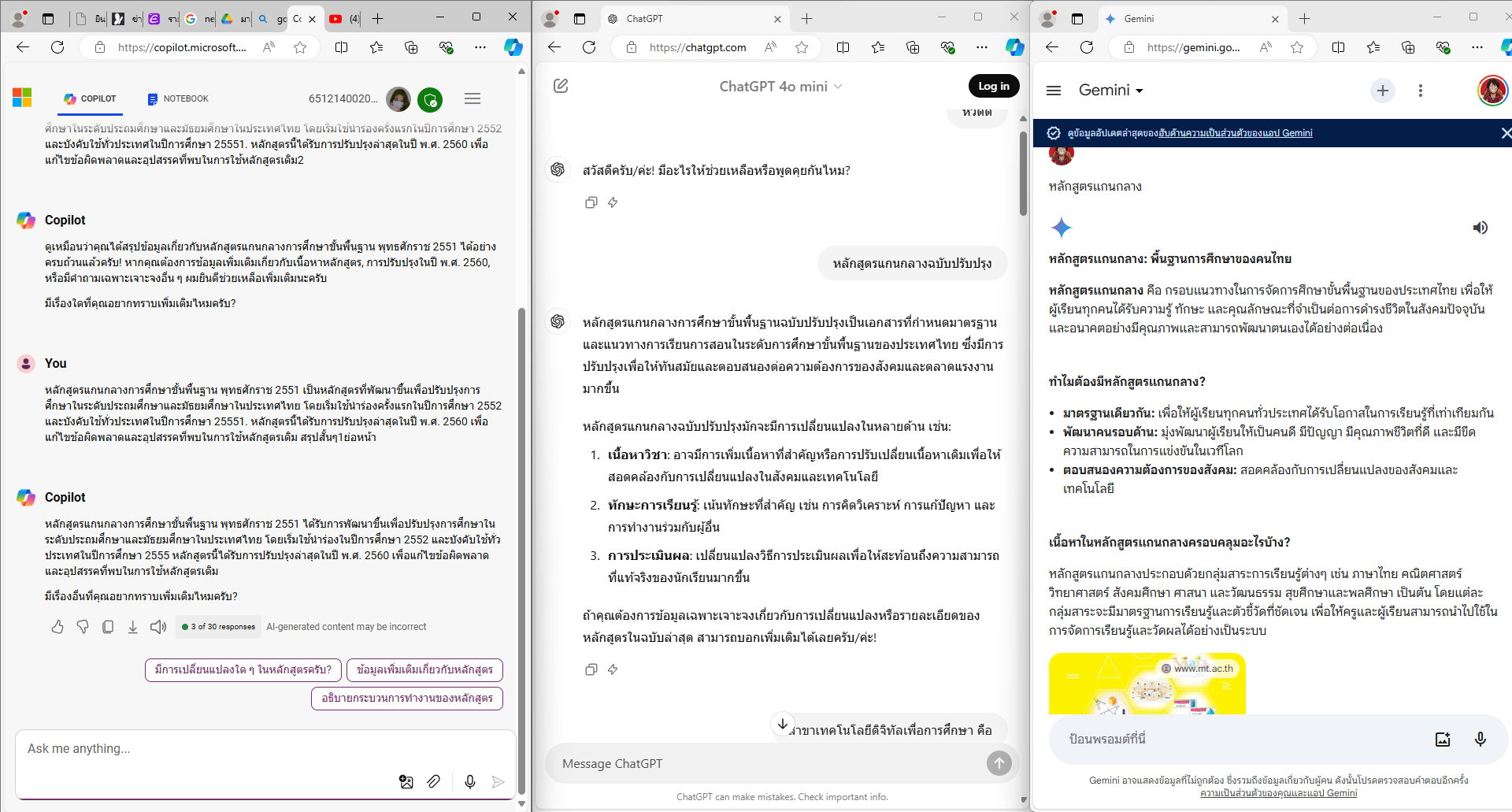Upload an image in Gemini prompt box
1512x812 pixels.
click(x=1442, y=739)
